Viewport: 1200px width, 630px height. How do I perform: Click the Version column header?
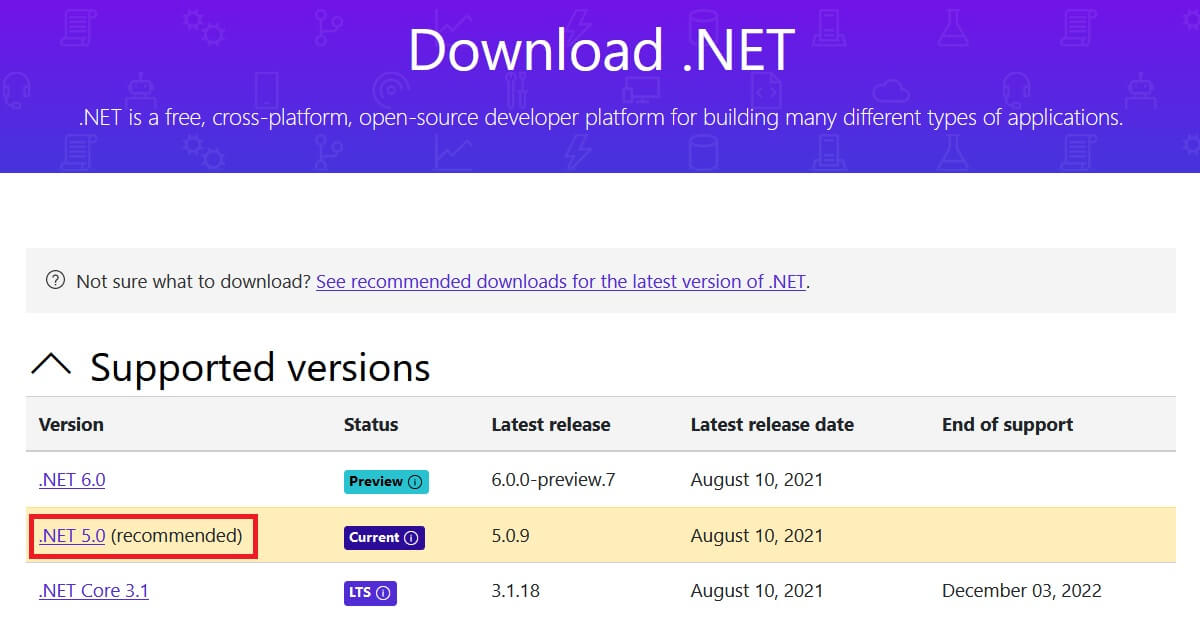71,424
